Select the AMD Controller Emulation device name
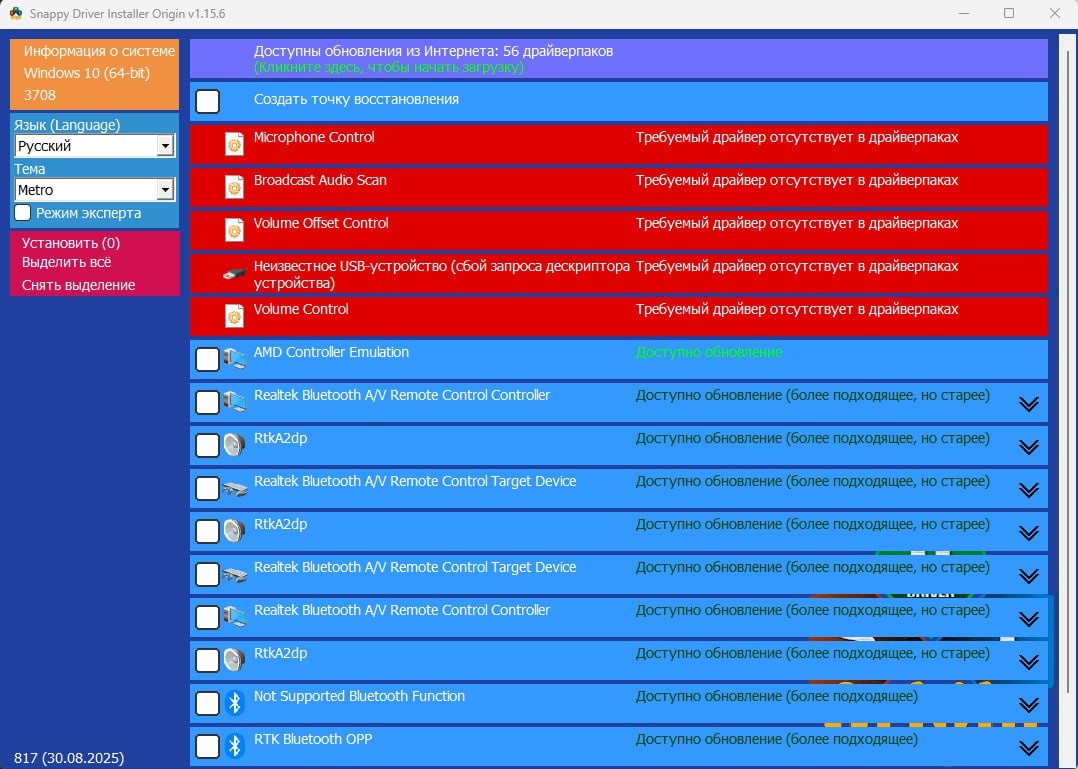1078x769 pixels. pyautogui.click(x=331, y=352)
